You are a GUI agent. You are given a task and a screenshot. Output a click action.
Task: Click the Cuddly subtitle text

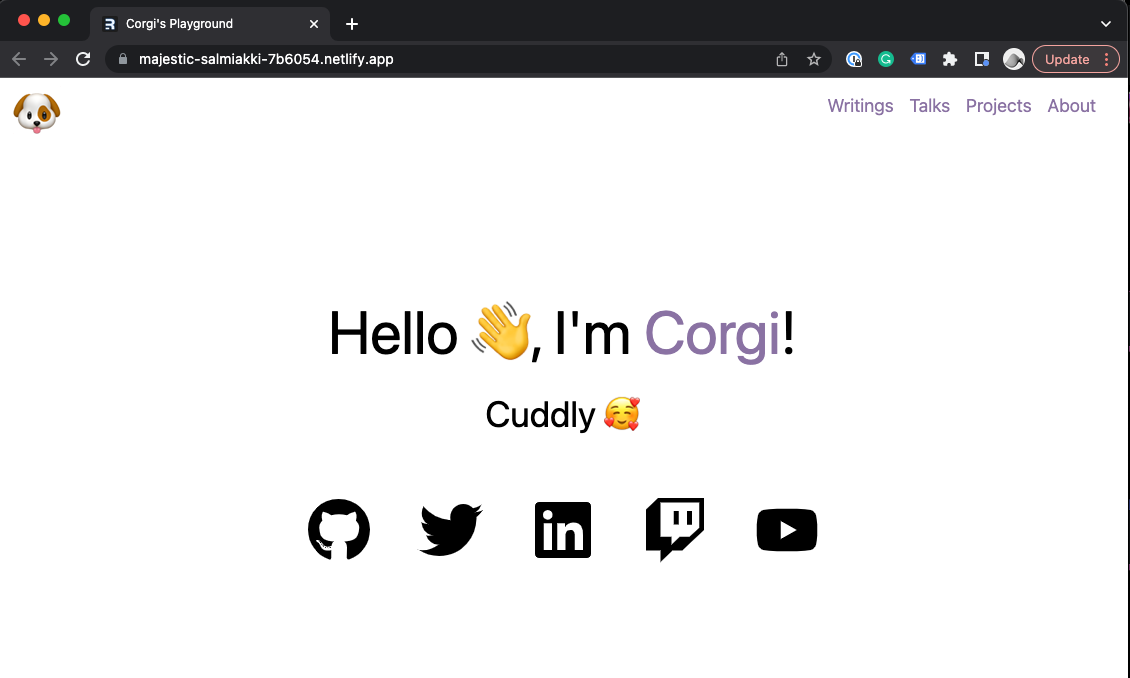563,414
